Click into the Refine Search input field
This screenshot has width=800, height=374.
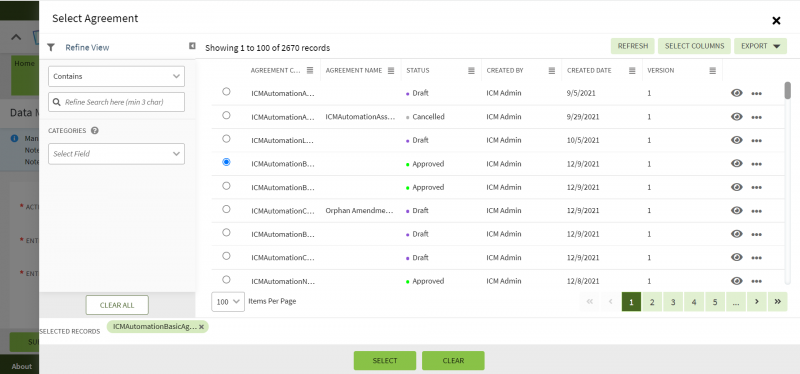click(x=116, y=102)
